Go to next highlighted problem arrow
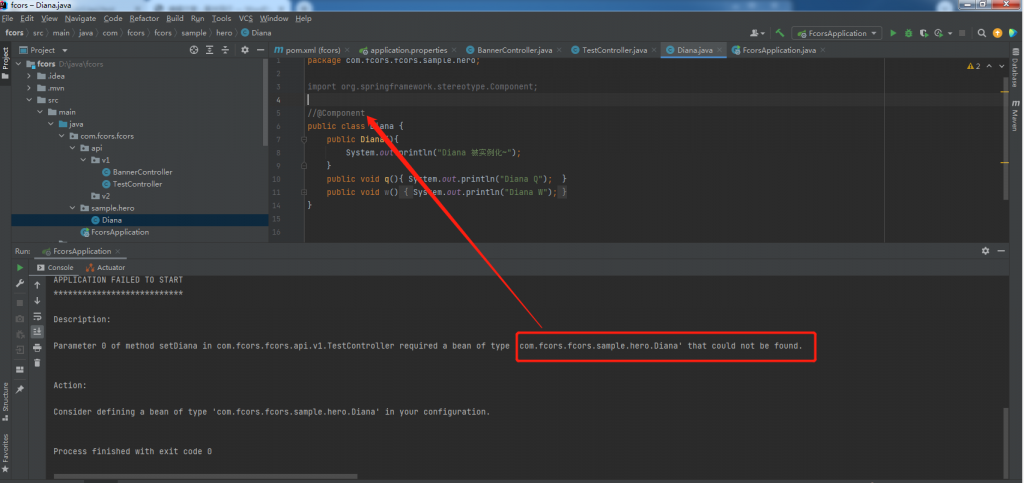This screenshot has height=483, width=1024. point(1002,66)
